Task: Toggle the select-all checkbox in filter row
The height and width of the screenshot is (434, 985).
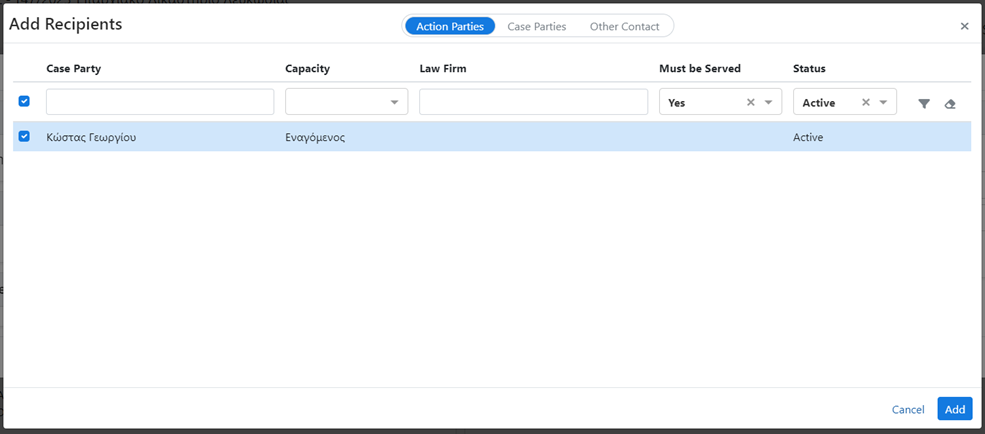Action: tap(25, 101)
